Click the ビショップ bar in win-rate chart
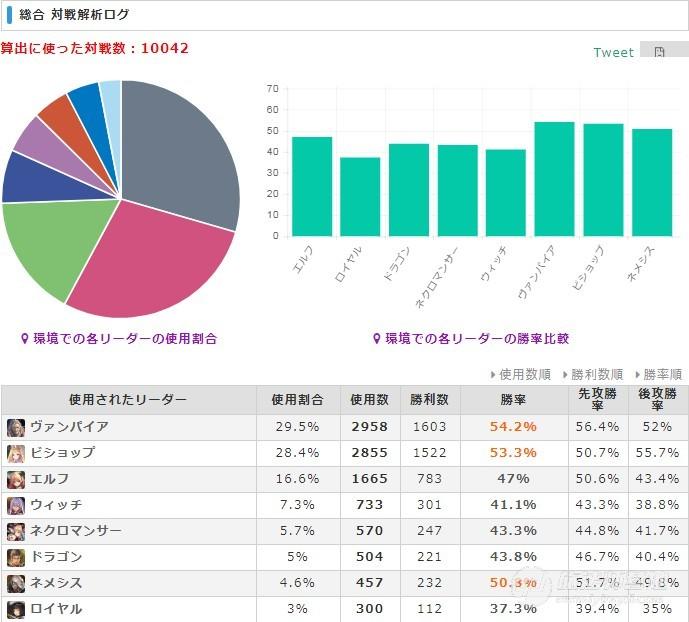Viewport: 689px width, 622px height. (603, 180)
